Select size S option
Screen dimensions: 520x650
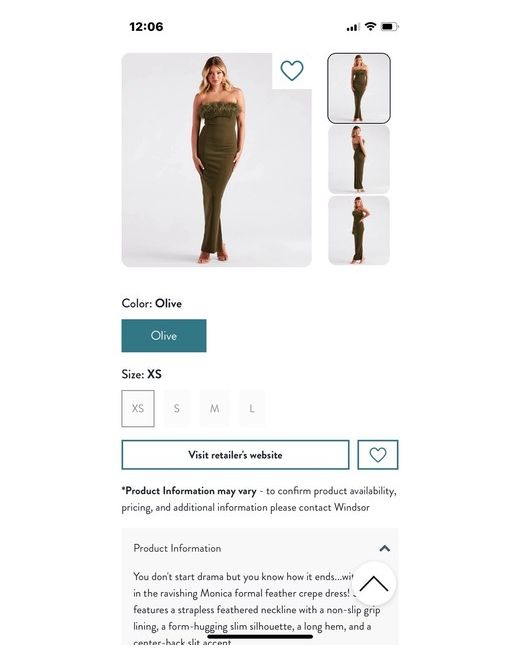177,408
